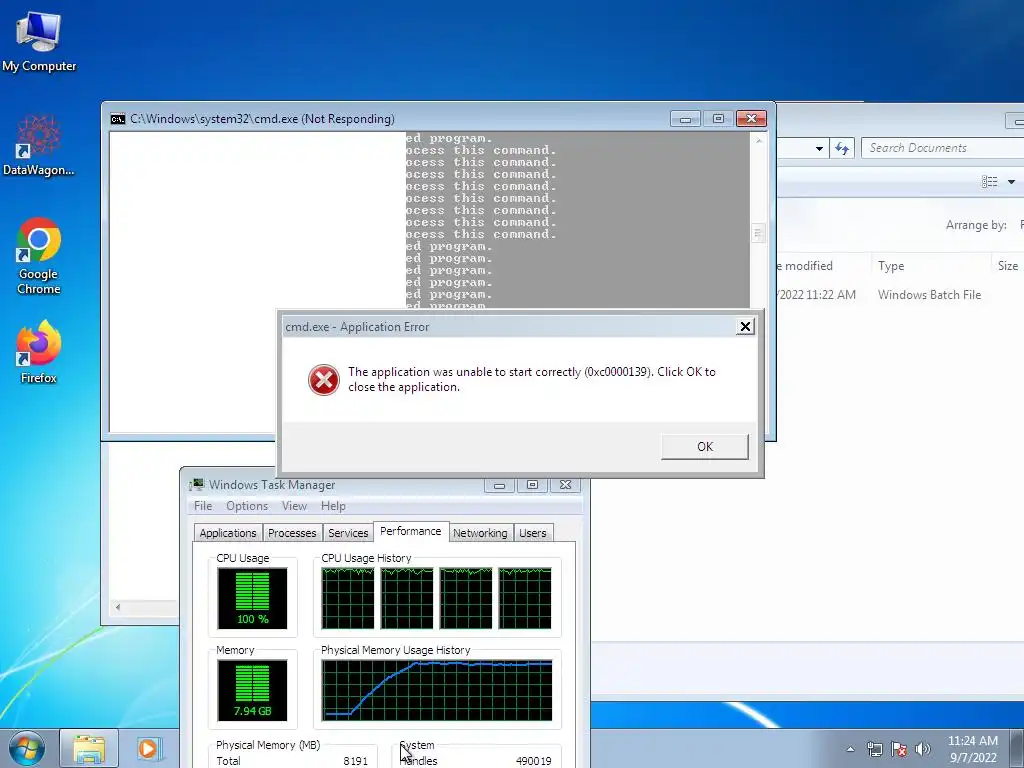
Task: Open the Task Manager File menu
Action: click(x=203, y=506)
